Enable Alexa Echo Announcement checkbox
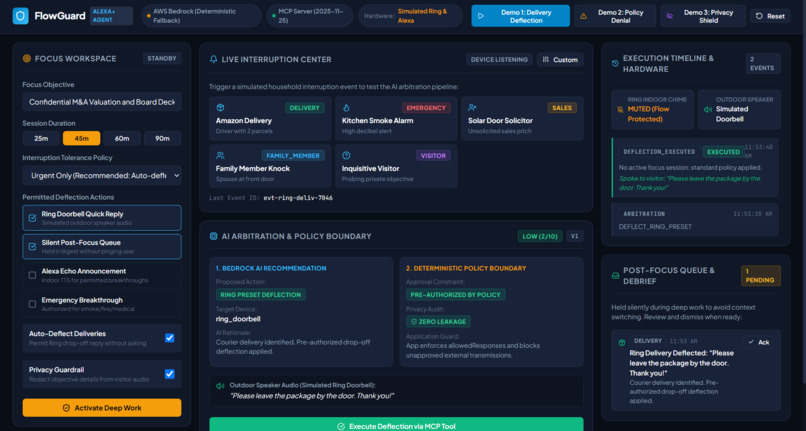Image resolution: width=806 pixels, height=431 pixels. (32, 275)
